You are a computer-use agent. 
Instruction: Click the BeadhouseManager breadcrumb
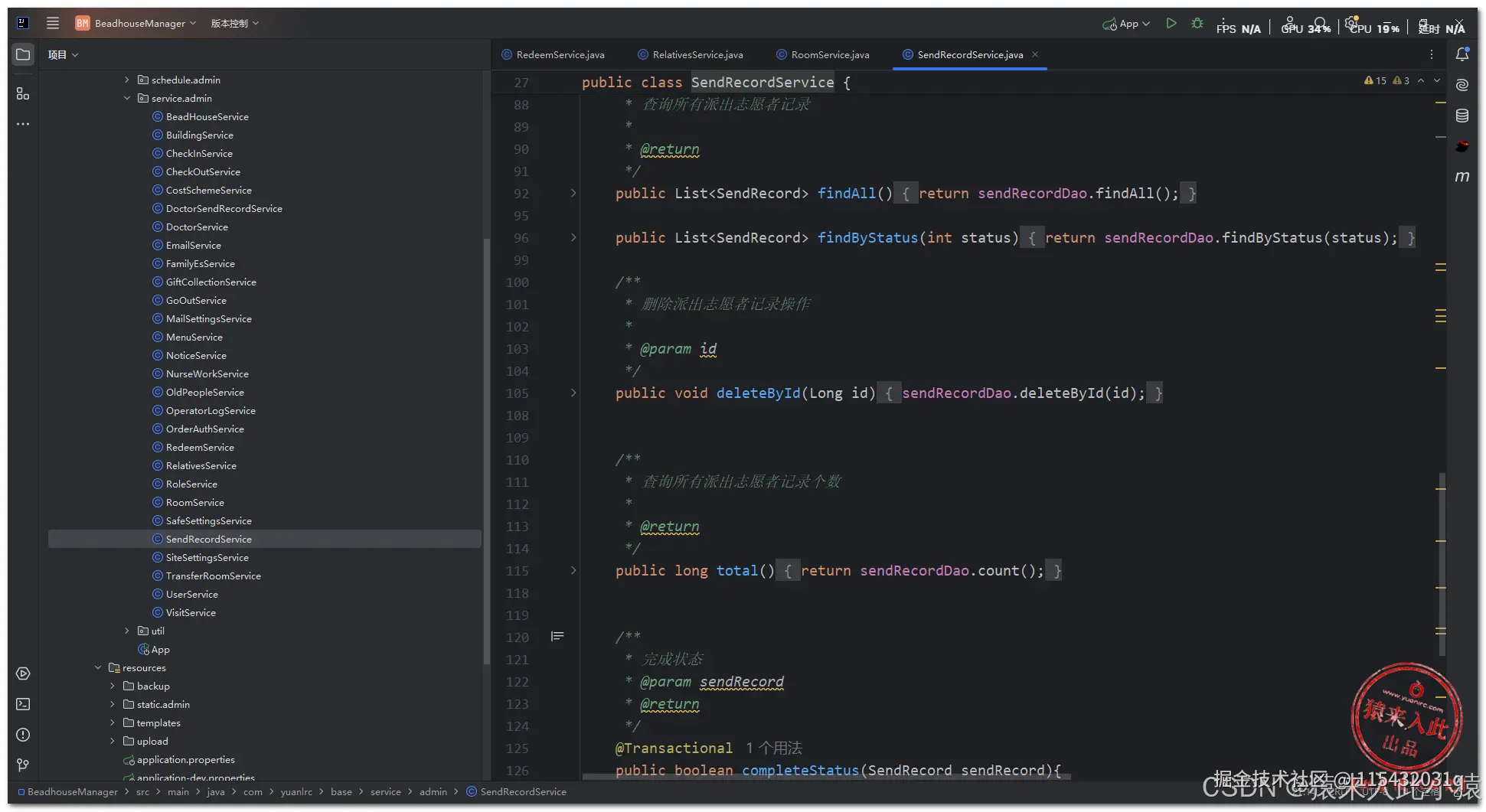(73, 792)
